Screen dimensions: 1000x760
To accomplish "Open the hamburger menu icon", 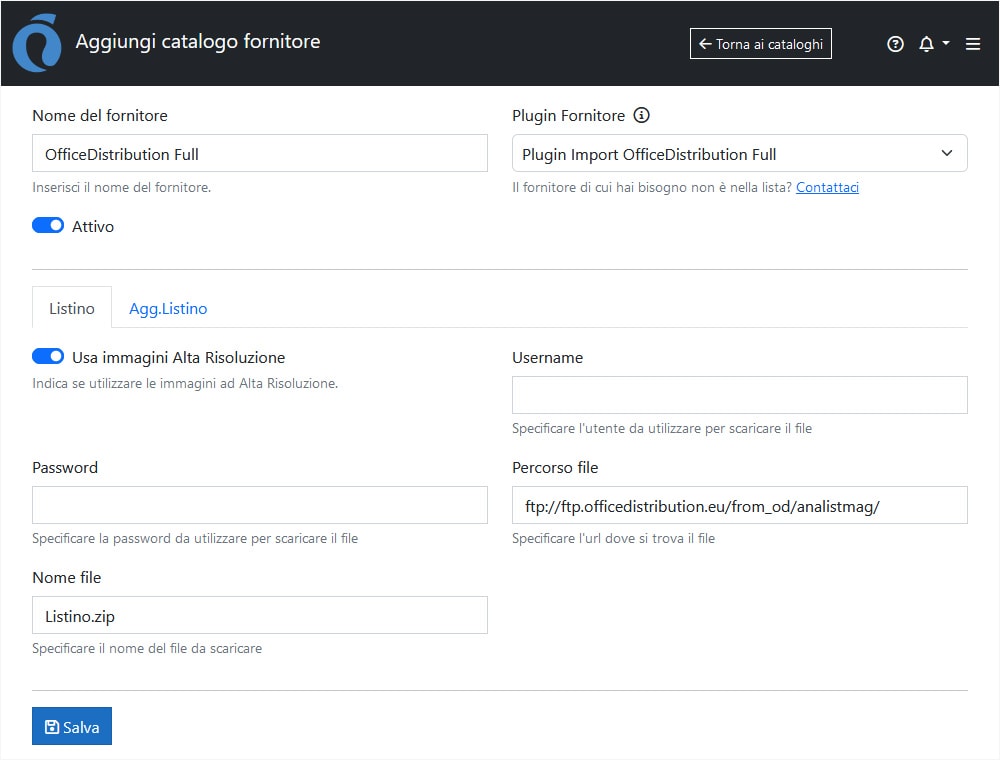I will click(x=973, y=44).
